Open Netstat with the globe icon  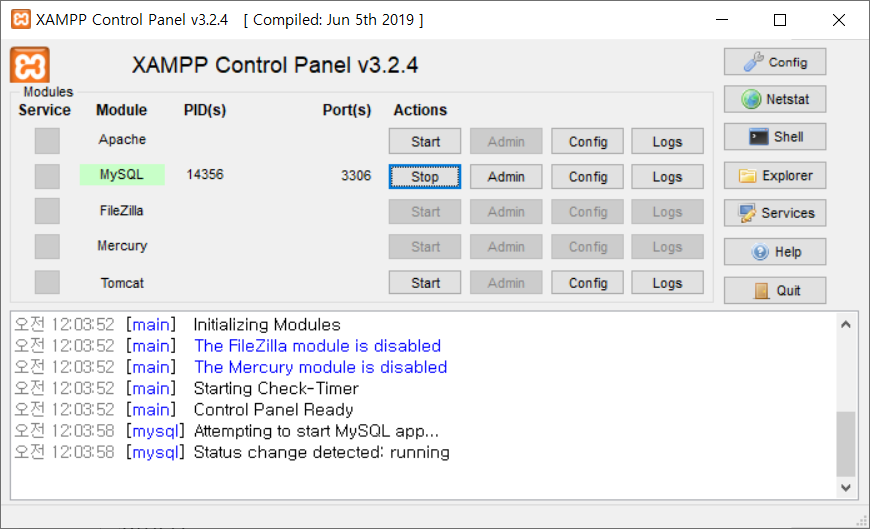775,99
